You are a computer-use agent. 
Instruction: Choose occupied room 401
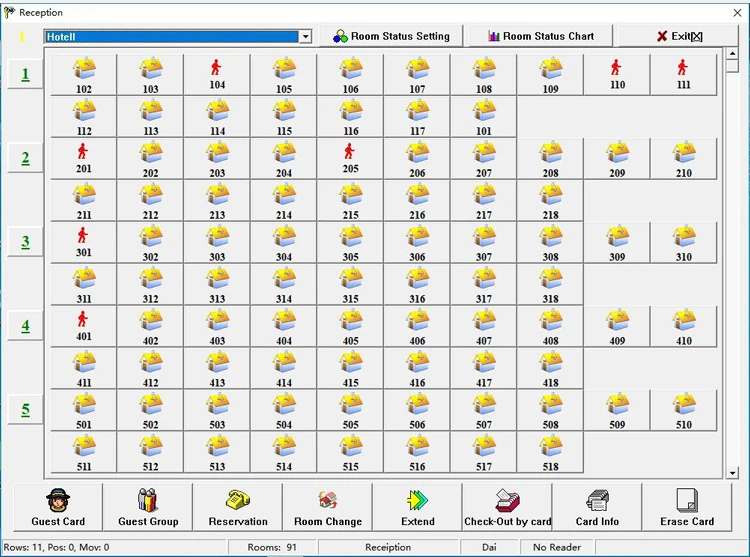tap(83, 327)
